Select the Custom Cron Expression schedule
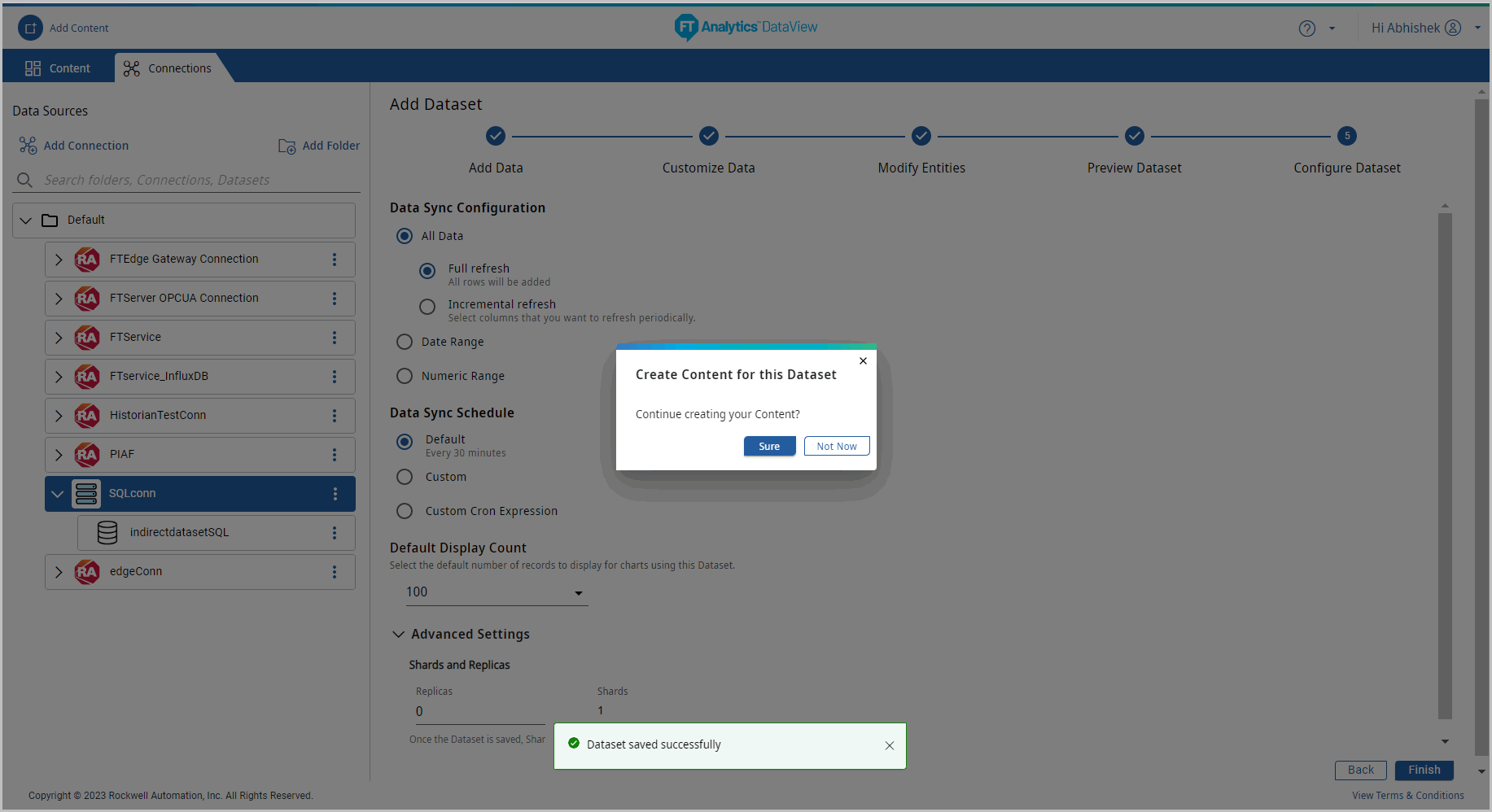The height and width of the screenshot is (812, 1492). pos(405,511)
